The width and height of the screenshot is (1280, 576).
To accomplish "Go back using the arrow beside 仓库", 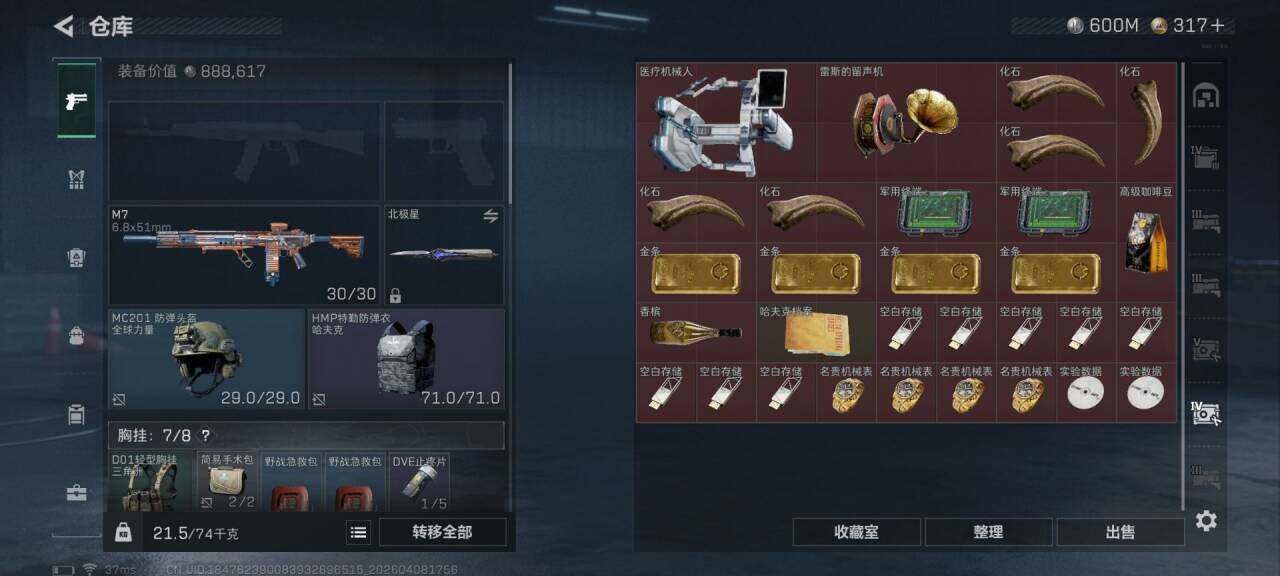I will [64, 26].
